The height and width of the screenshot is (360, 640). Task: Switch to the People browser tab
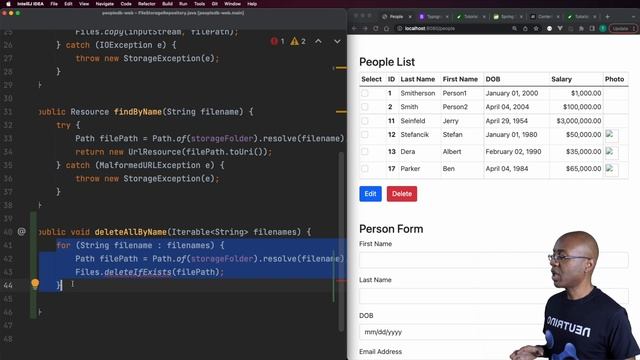coord(396,17)
